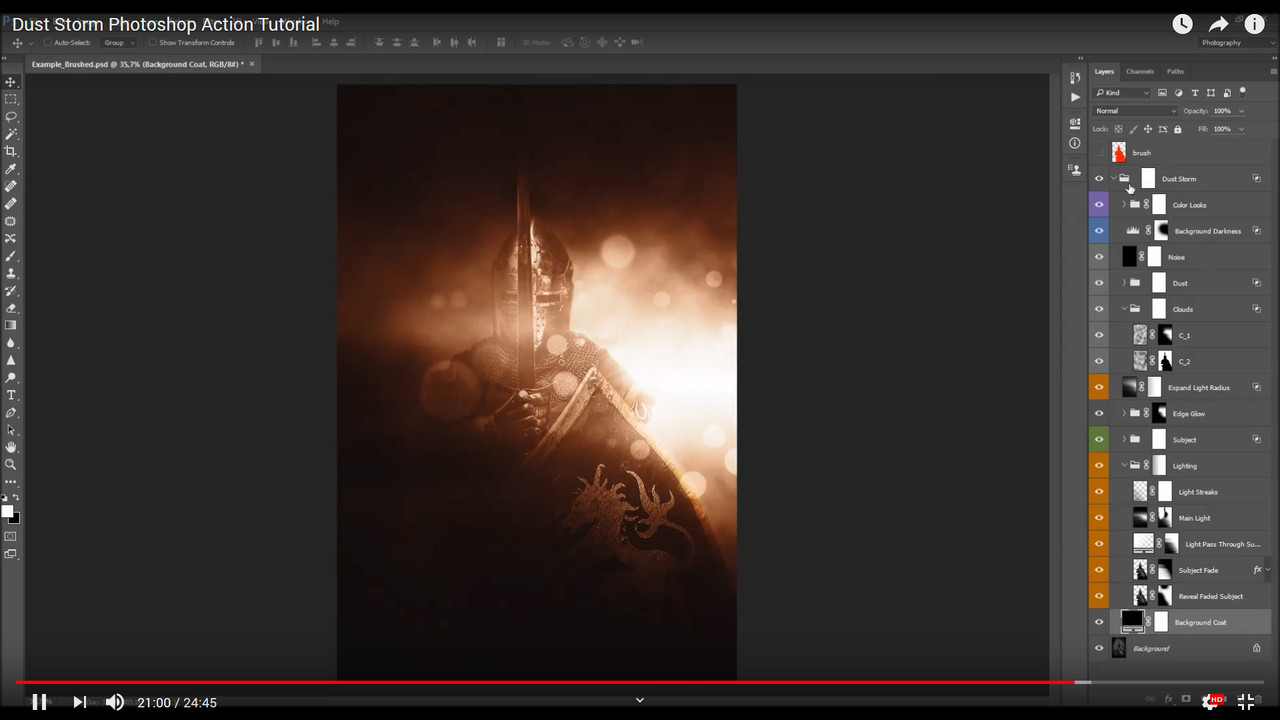Image resolution: width=1280 pixels, height=720 pixels.
Task: Enable Show Transform Controls checkbox
Action: [x=153, y=43]
